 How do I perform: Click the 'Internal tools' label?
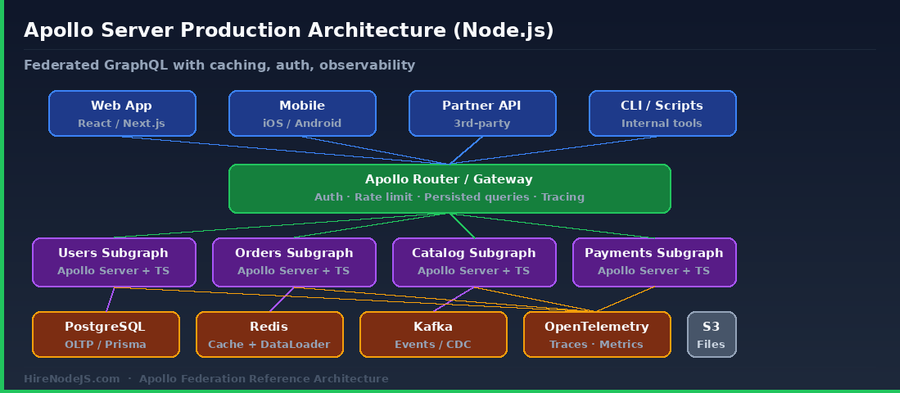click(662, 123)
